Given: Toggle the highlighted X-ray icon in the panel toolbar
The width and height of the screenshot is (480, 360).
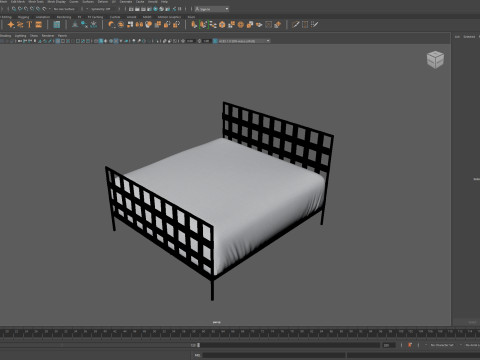Looking at the screenshot, I should (116, 41).
